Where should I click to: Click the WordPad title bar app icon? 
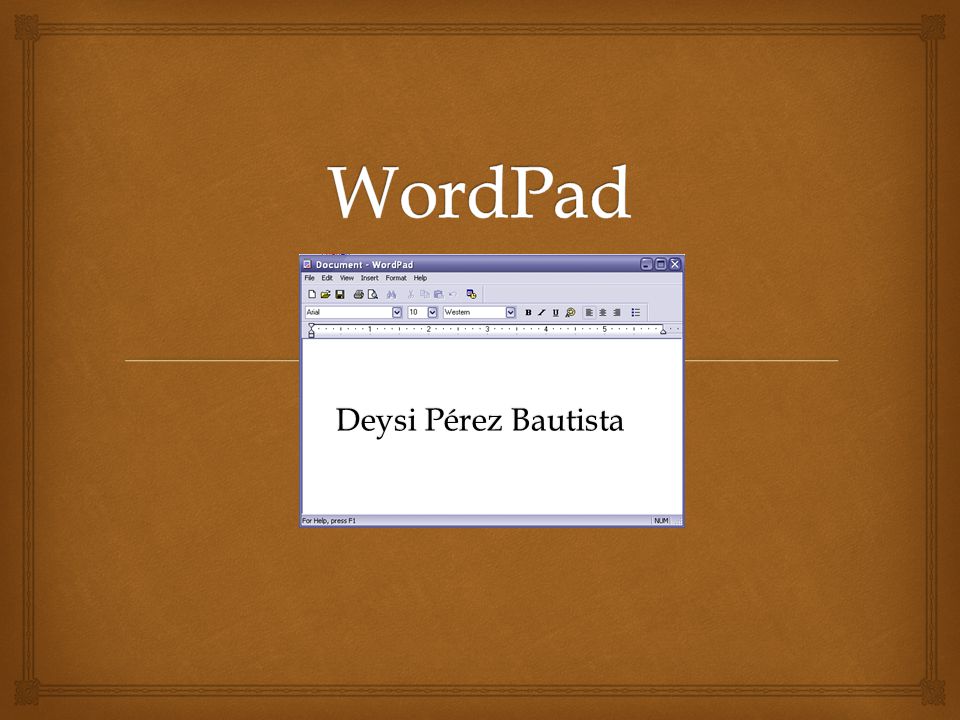307,264
